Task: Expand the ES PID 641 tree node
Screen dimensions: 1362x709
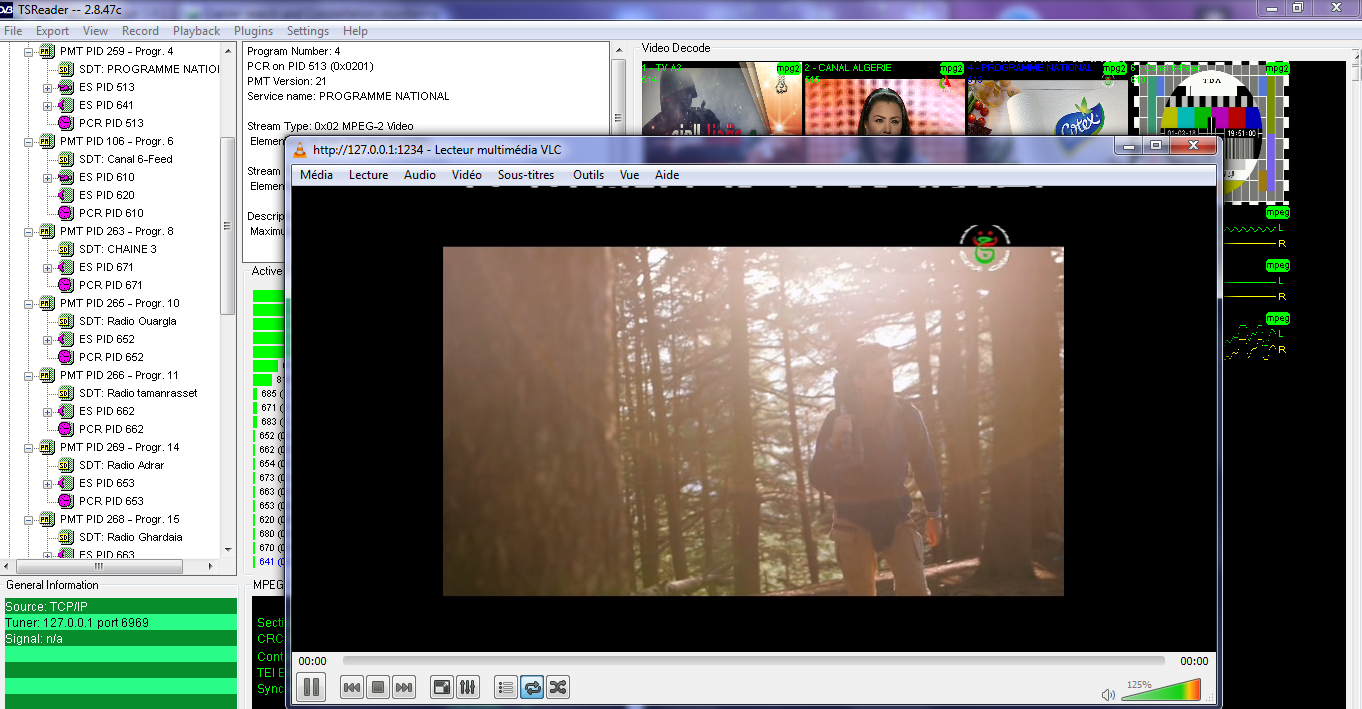Action: click(47, 105)
